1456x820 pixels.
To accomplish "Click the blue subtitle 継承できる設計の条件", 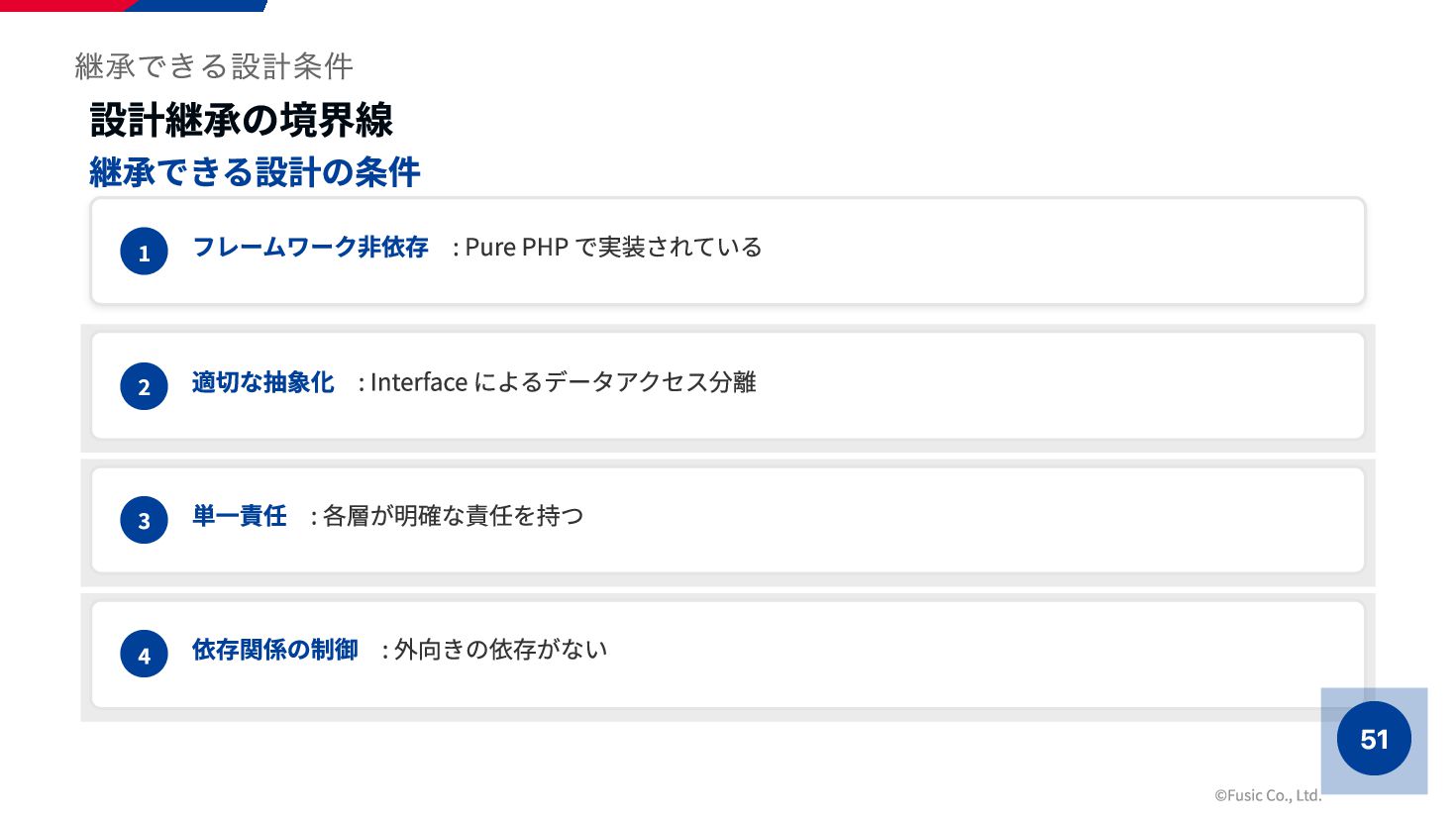I will pos(255,172).
